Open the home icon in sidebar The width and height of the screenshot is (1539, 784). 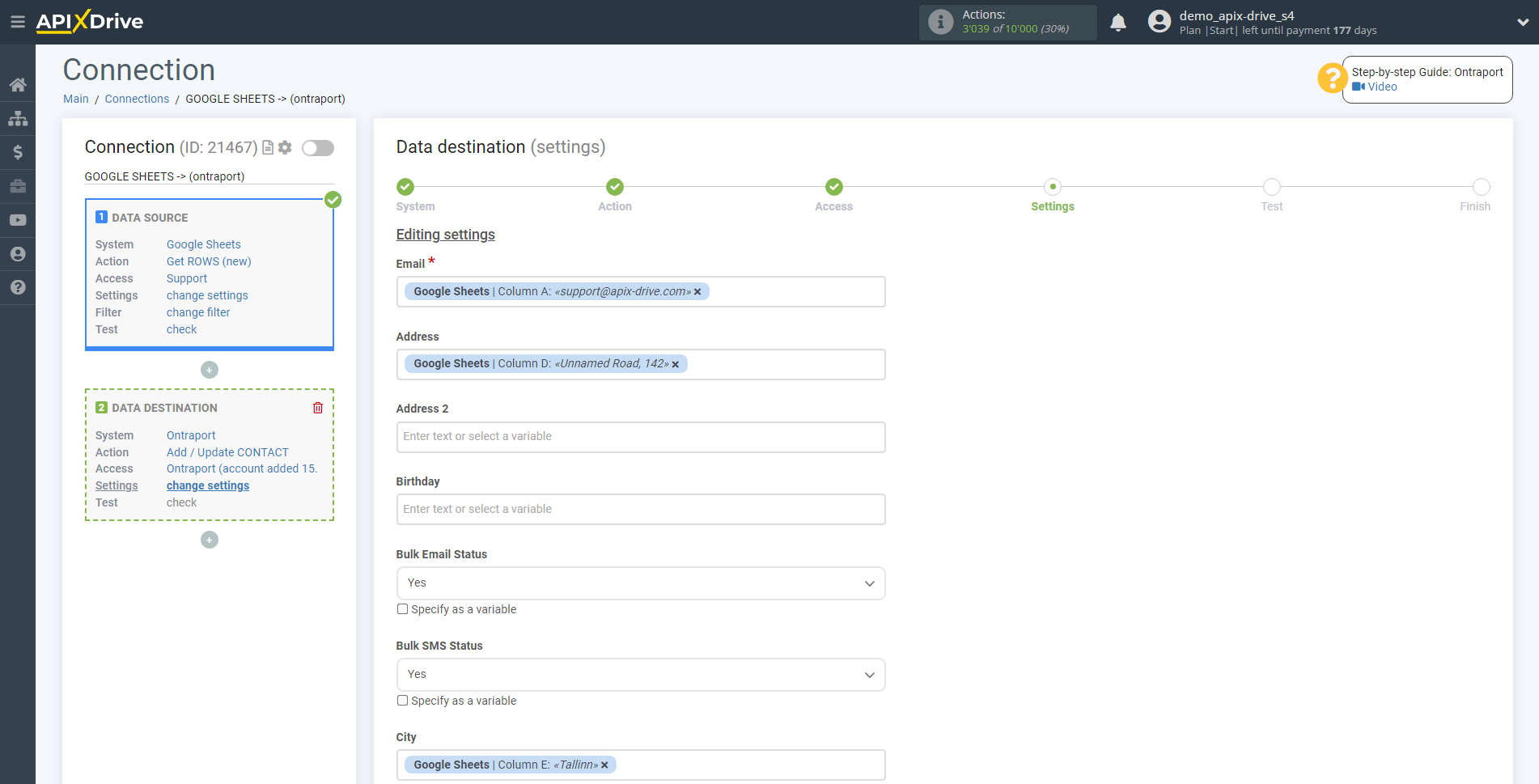[18, 84]
